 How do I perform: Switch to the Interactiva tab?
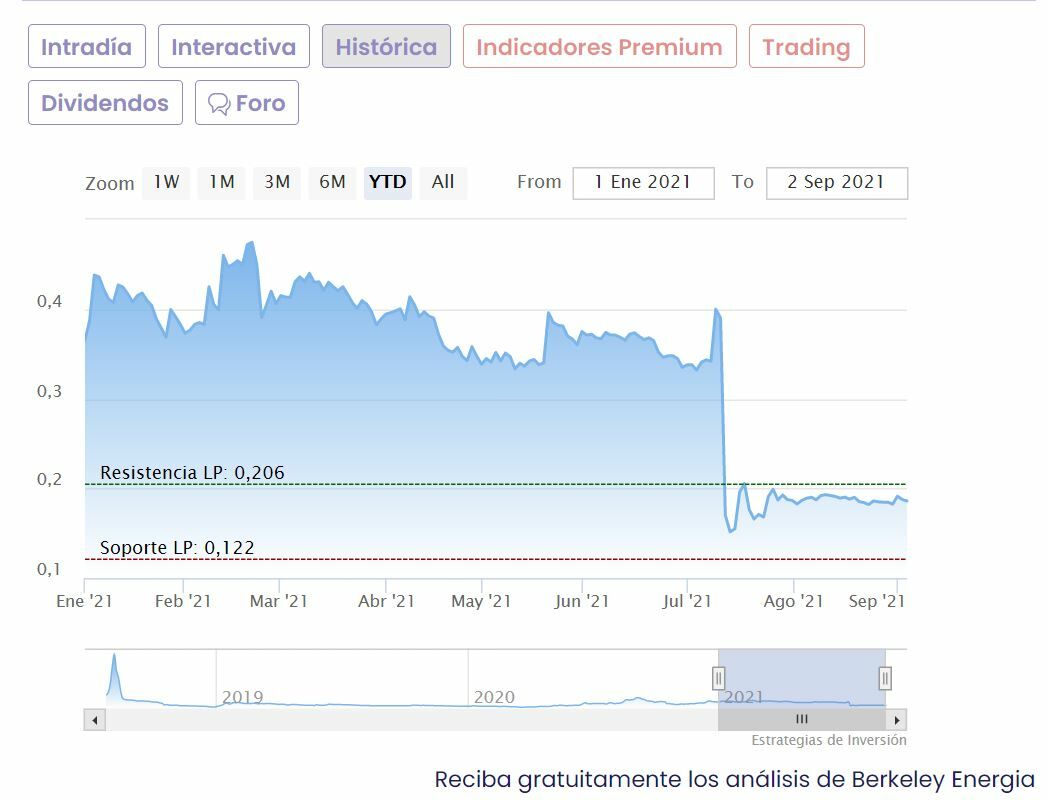(x=234, y=47)
